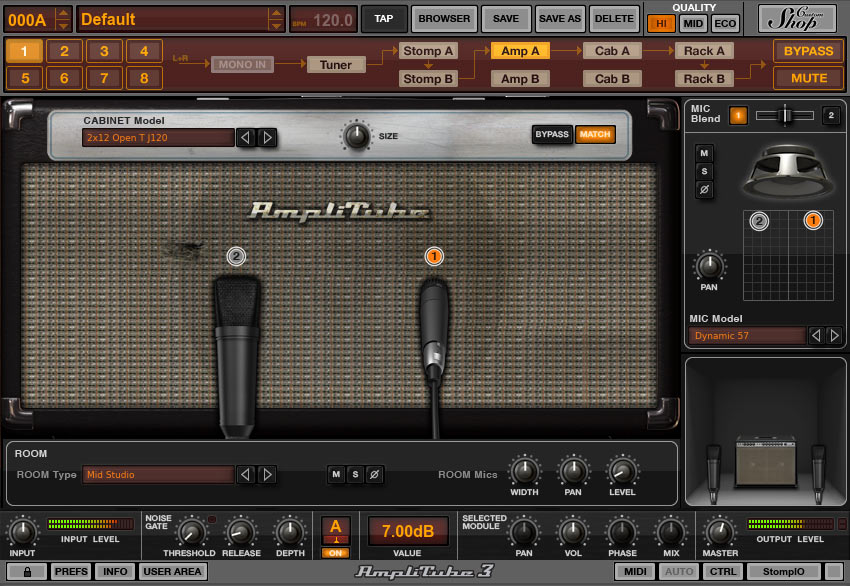
Task: Select previous cabinet model arrow
Action: (x=245, y=138)
